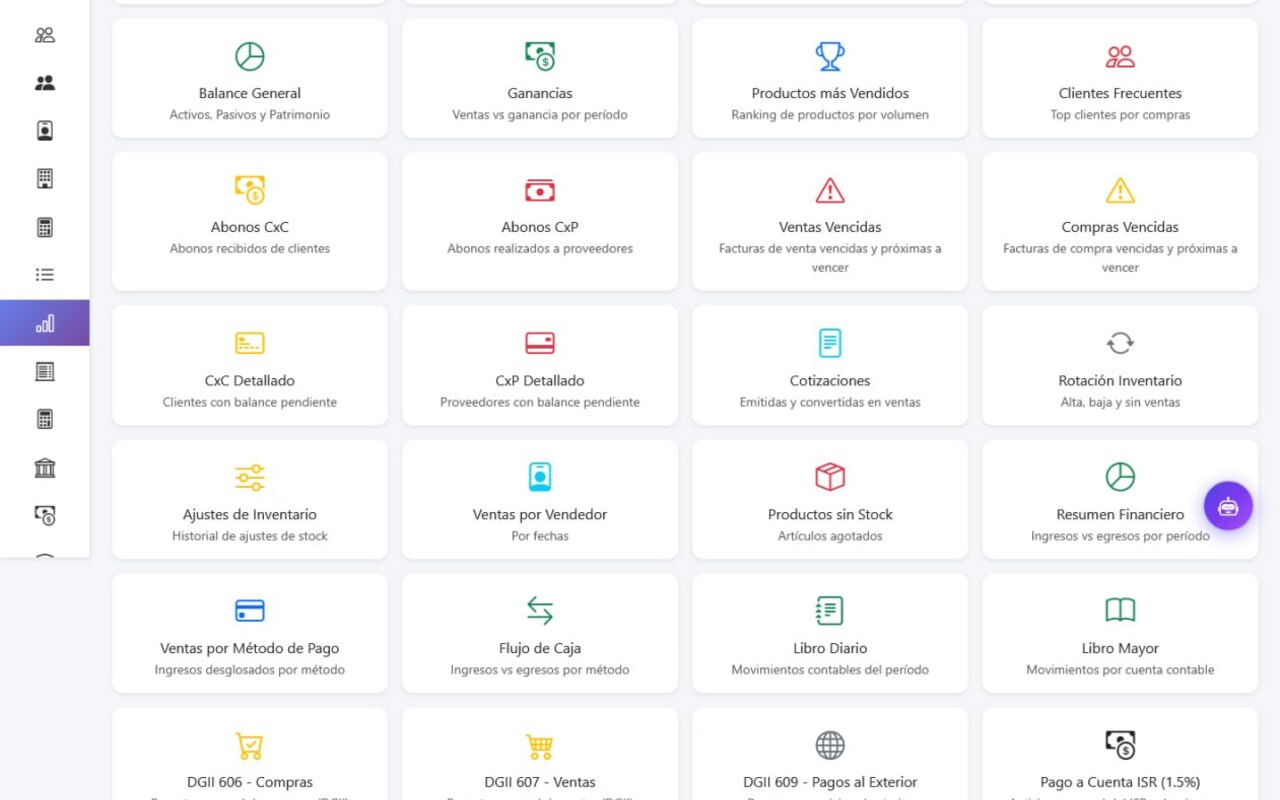Select the Rotación Inventario refresh arrows icon
The width and height of the screenshot is (1280, 800).
[1120, 343]
